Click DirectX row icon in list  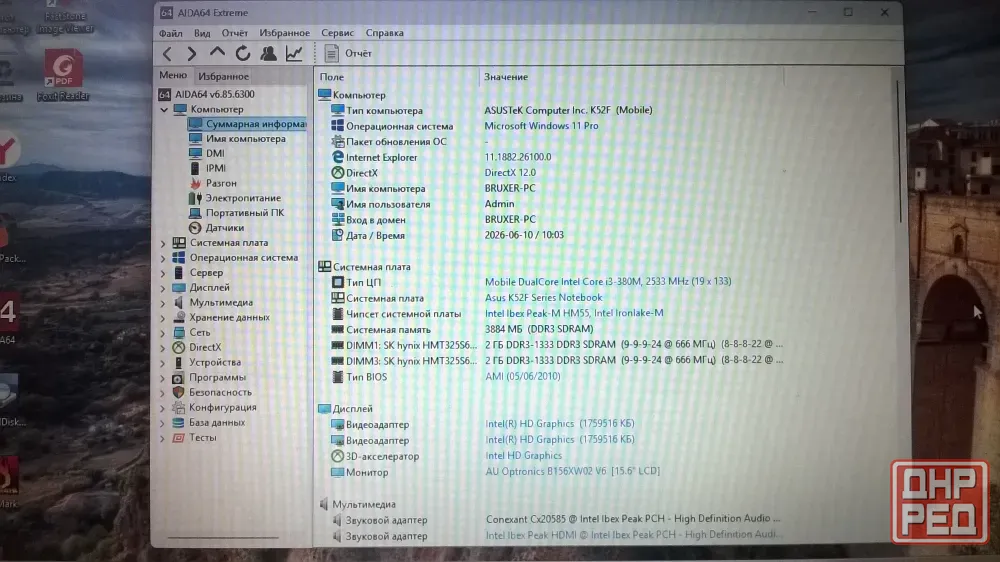pyautogui.click(x=337, y=173)
